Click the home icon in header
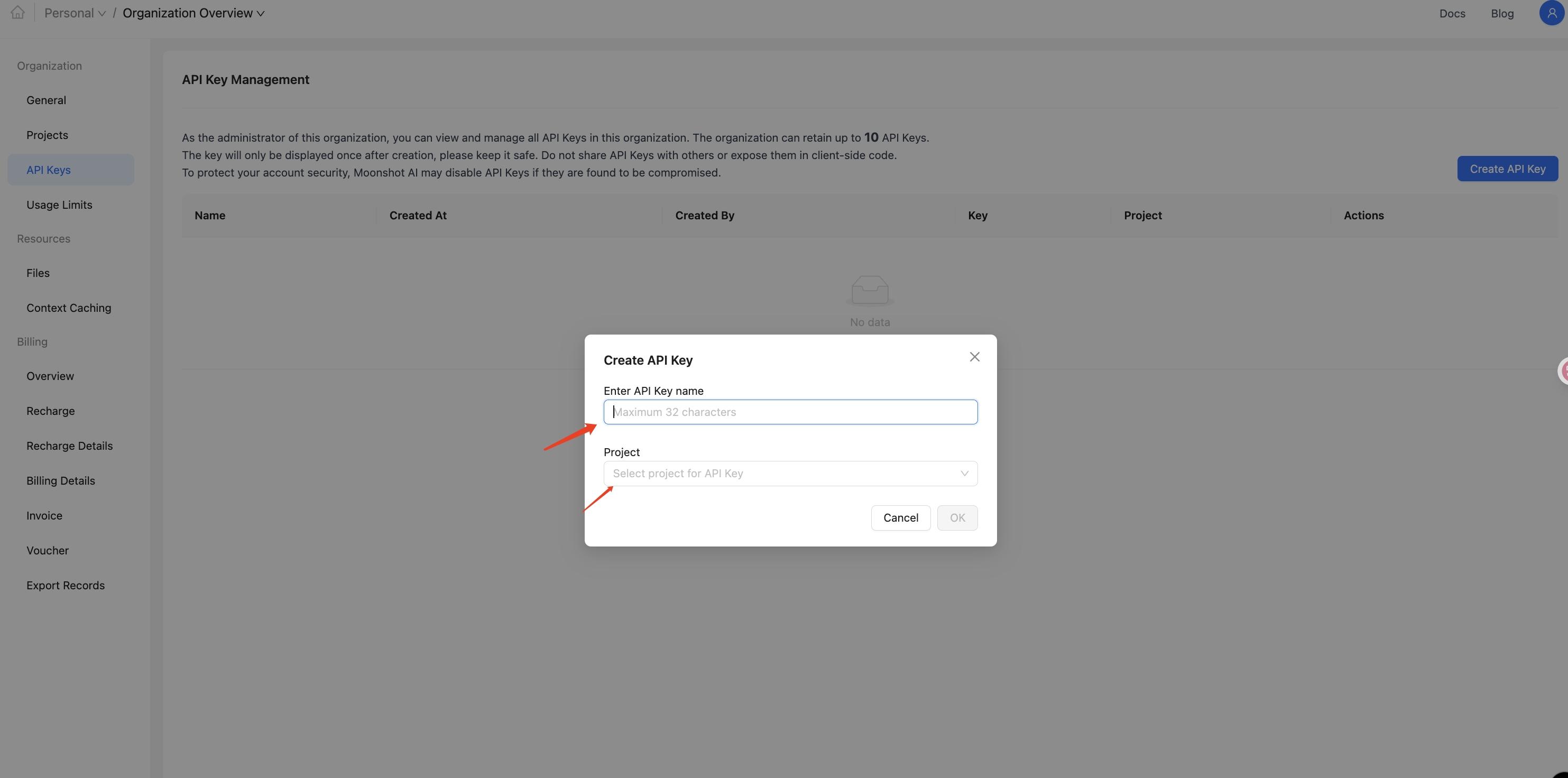Screen dimensions: 1568x778 pos(17,13)
